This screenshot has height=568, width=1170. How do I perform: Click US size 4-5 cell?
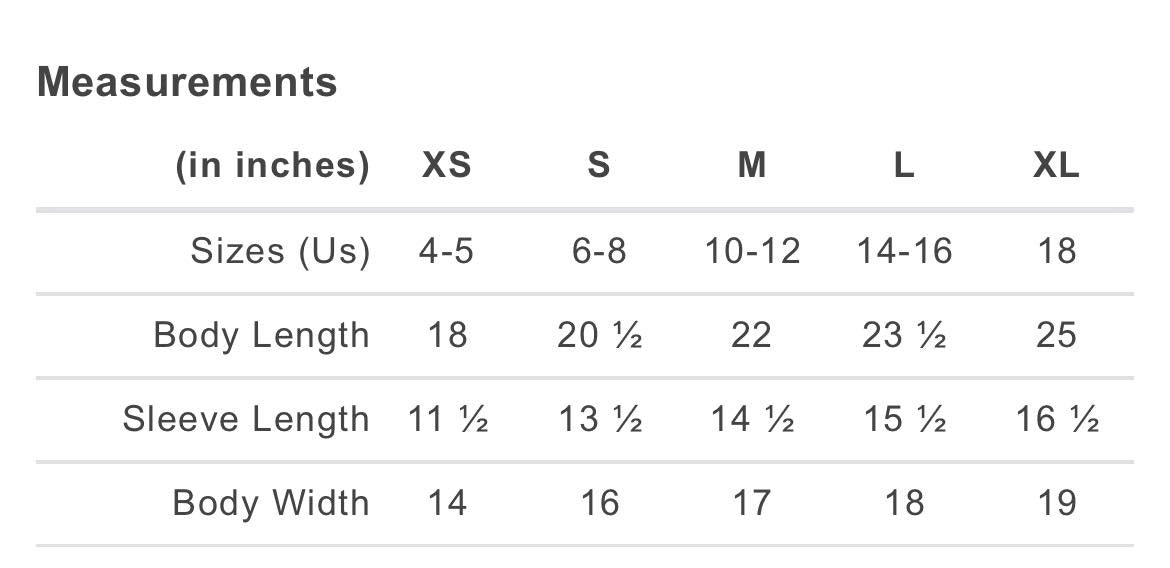point(446,251)
